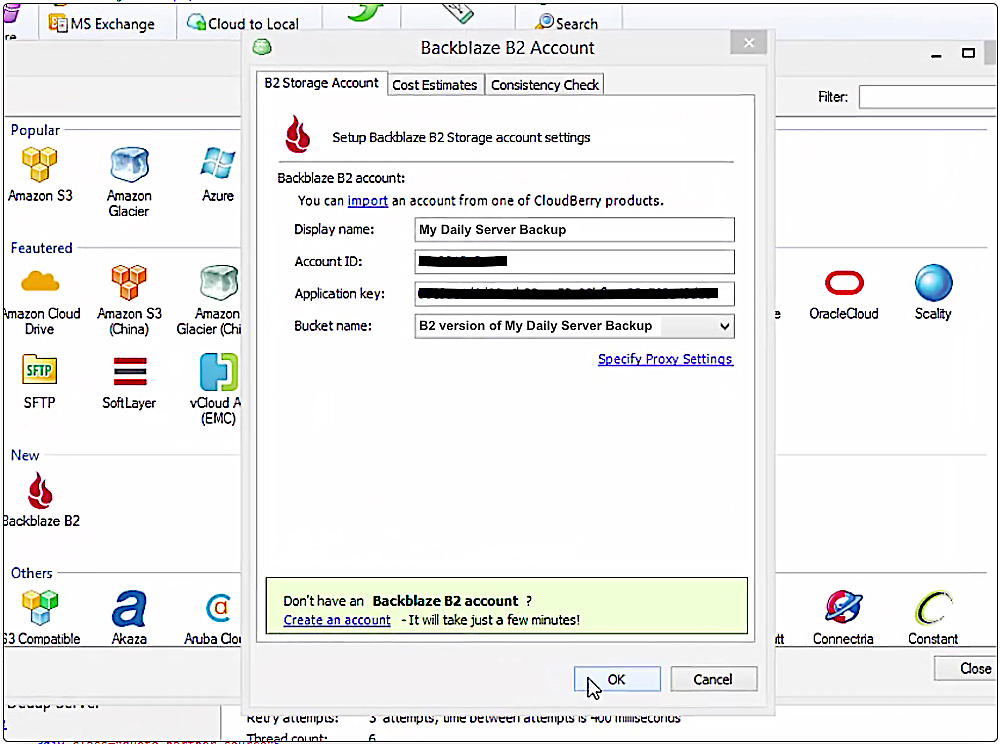The width and height of the screenshot is (1000, 744).
Task: Follow the Create an account link
Action: click(x=337, y=620)
